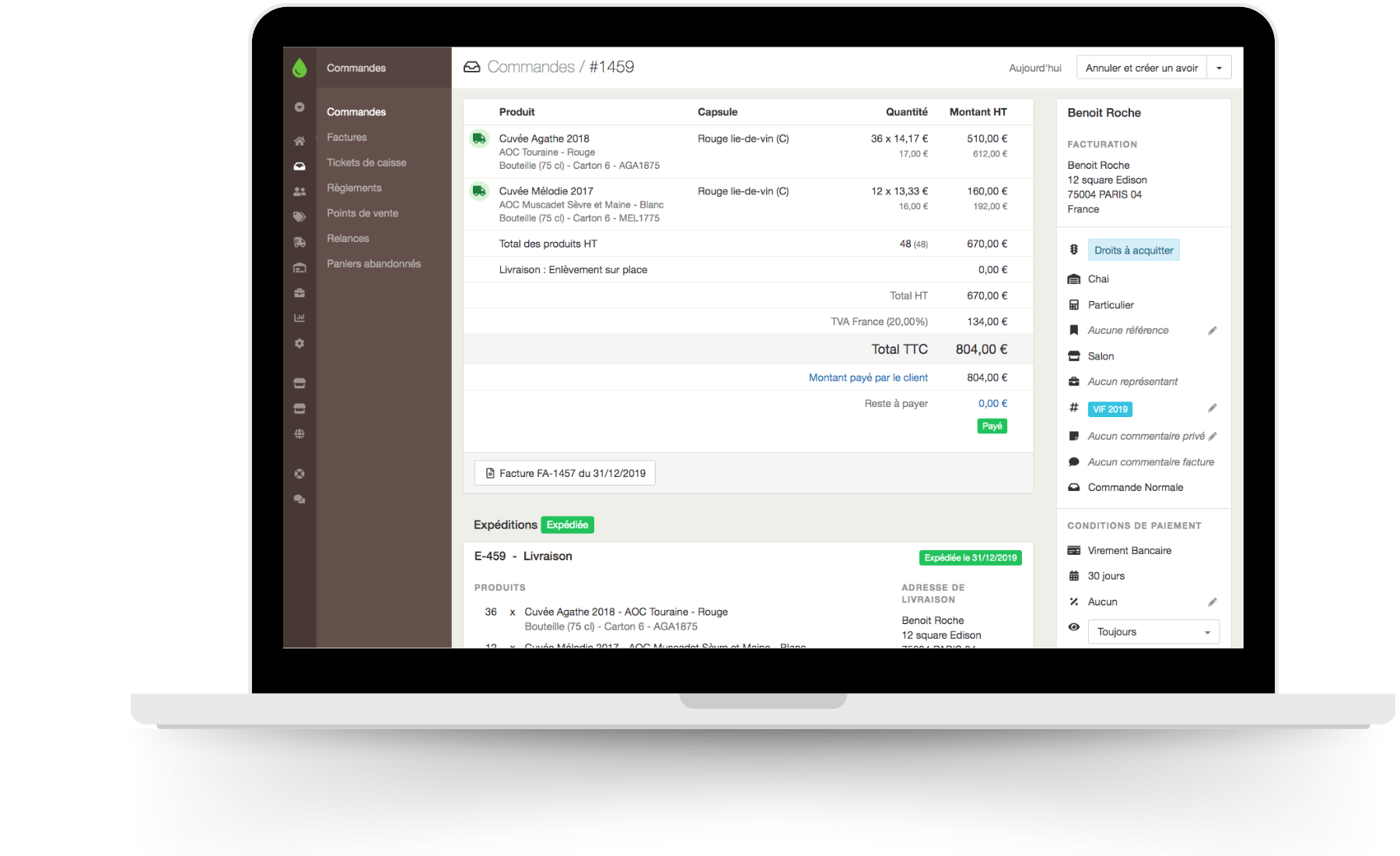Image resolution: width=1400 pixels, height=856 pixels.
Task: Edit private comment with pencil icon
Action: [1213, 437]
